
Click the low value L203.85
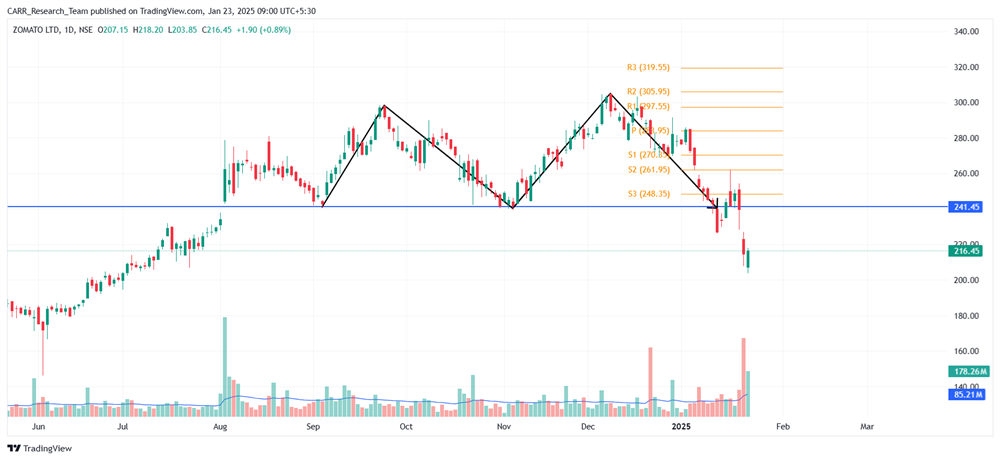click(x=182, y=30)
